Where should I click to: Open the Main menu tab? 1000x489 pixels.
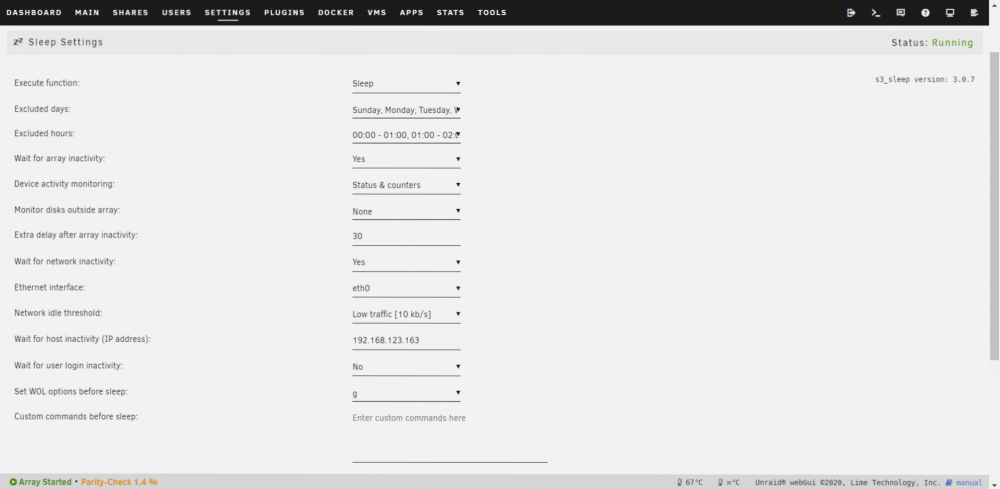[87, 13]
